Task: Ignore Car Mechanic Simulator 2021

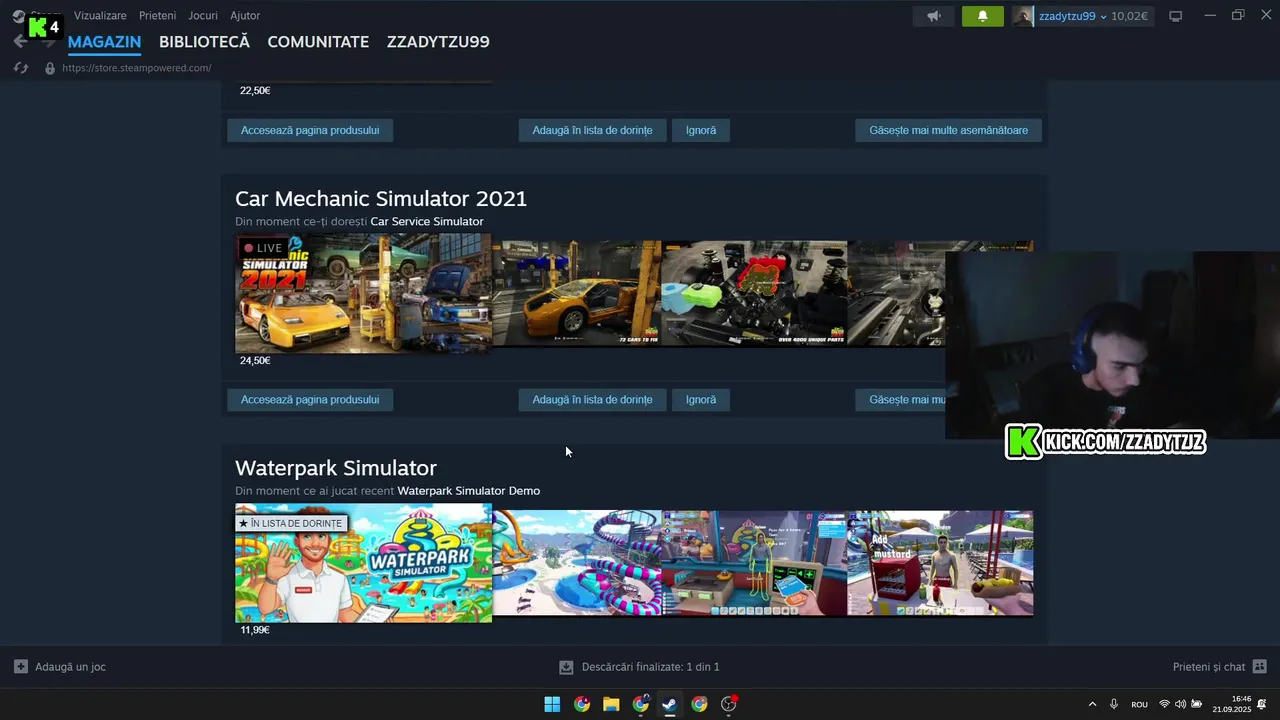Action: (x=701, y=400)
